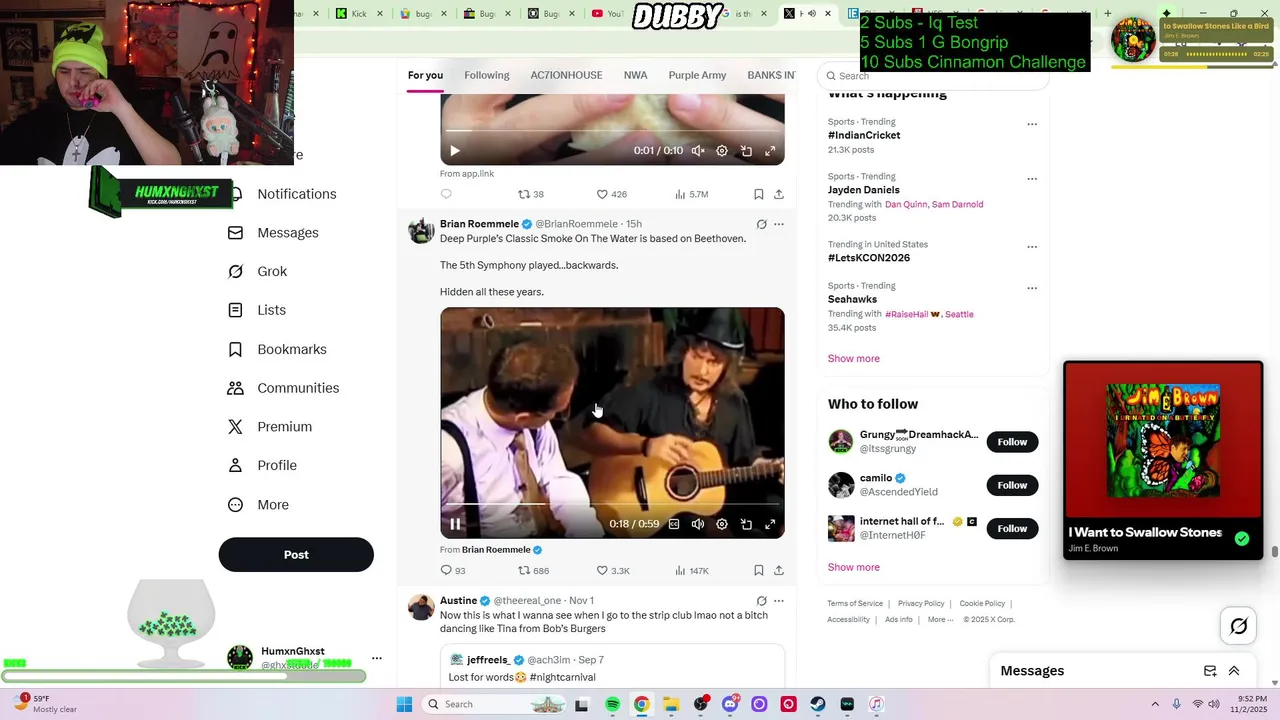Pause the guitar video
The image size is (1280, 720).
point(455,524)
